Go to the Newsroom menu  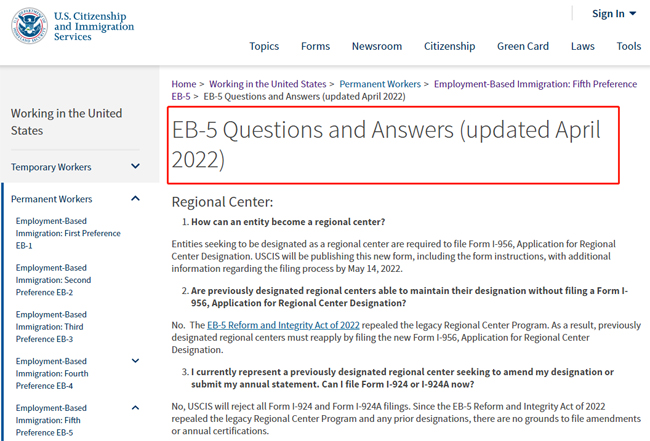[377, 46]
